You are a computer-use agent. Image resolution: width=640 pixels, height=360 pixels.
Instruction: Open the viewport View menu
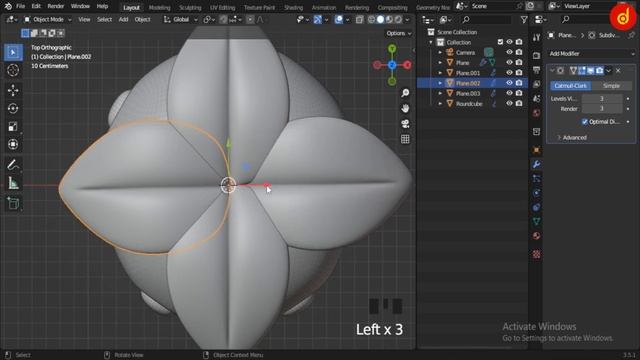84,19
